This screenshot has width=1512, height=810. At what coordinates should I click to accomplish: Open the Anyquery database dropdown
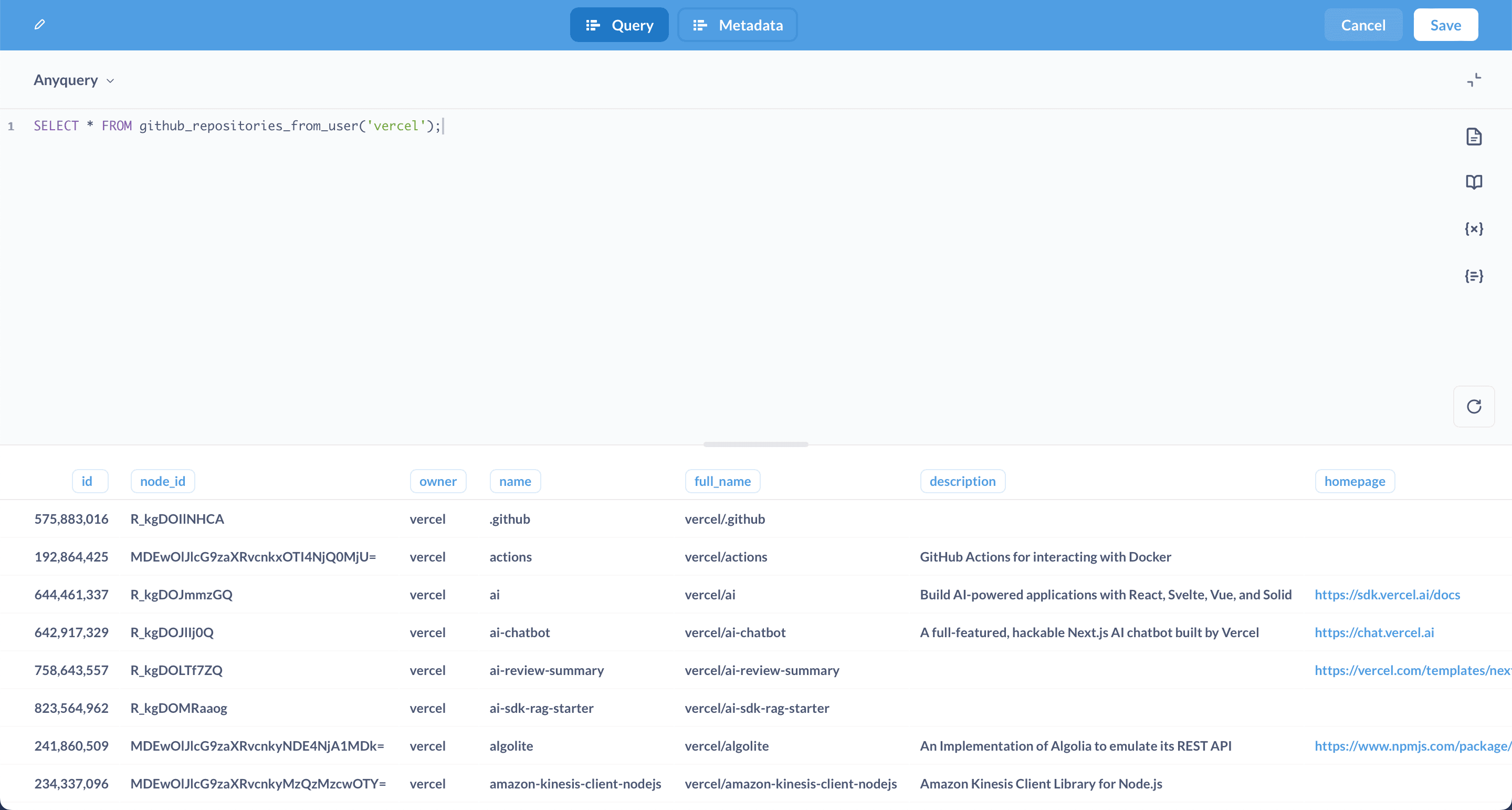point(74,80)
